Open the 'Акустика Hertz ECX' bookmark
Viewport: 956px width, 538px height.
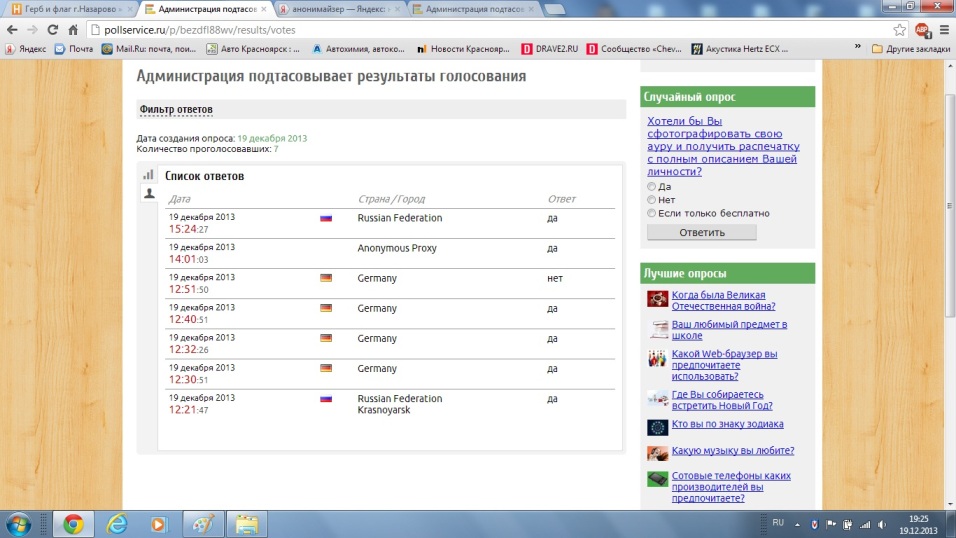pyautogui.click(x=740, y=49)
